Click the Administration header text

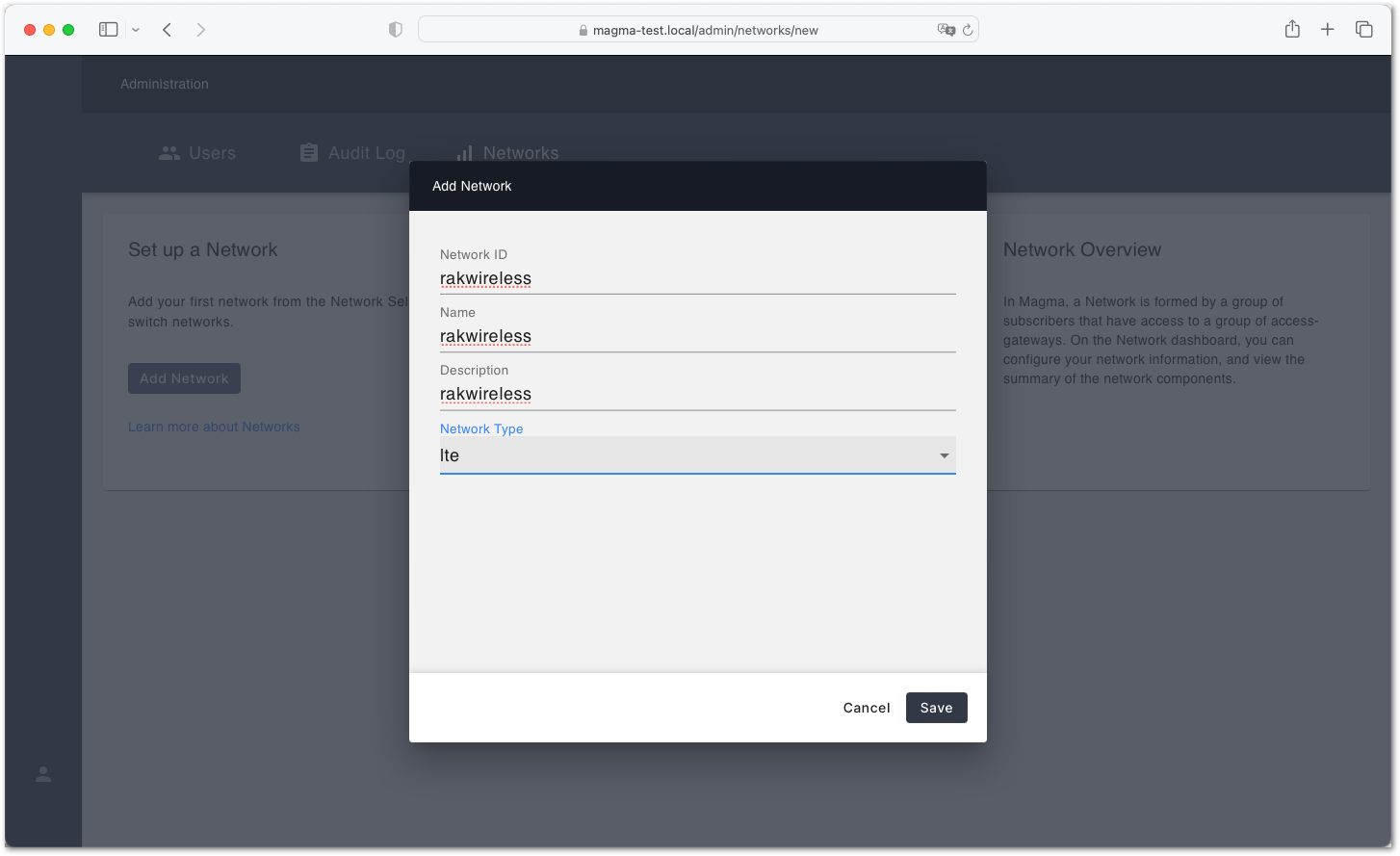(165, 84)
